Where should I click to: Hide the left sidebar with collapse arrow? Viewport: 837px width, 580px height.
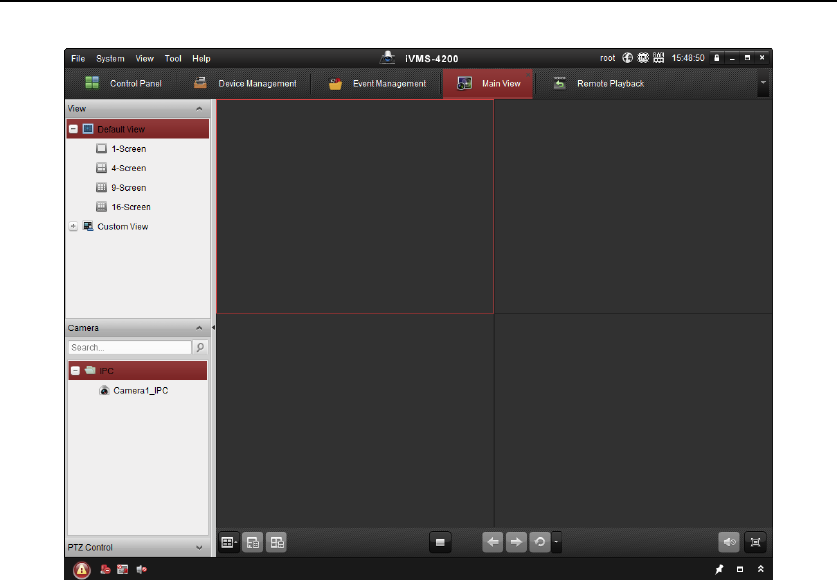(x=214, y=328)
